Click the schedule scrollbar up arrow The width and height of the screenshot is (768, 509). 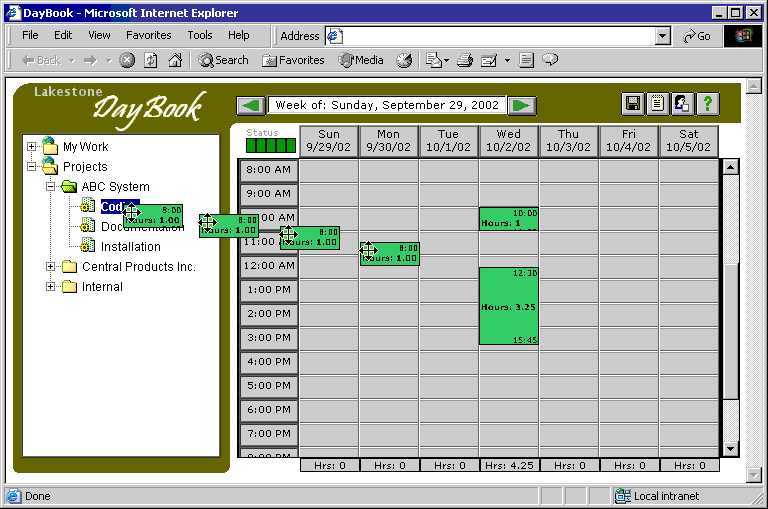[x=730, y=167]
